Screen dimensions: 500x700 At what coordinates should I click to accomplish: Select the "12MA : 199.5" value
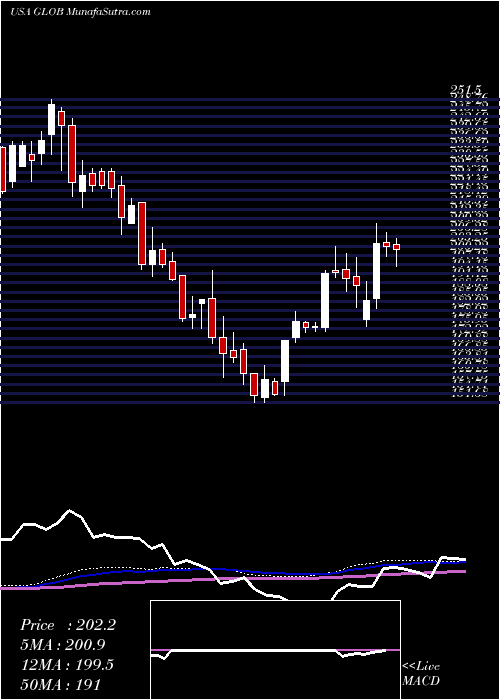point(67,664)
